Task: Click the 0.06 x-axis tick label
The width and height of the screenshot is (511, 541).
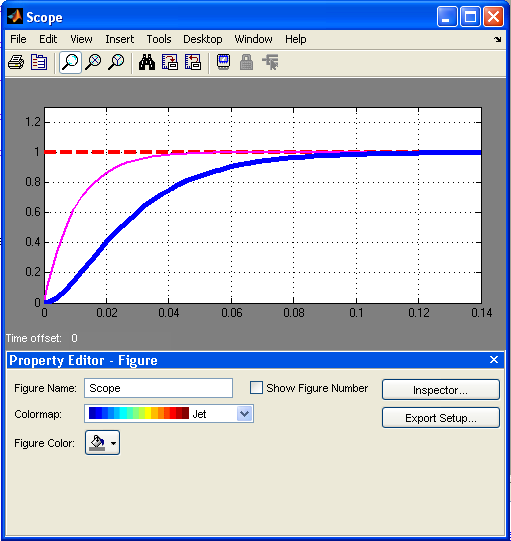Action: point(231,313)
